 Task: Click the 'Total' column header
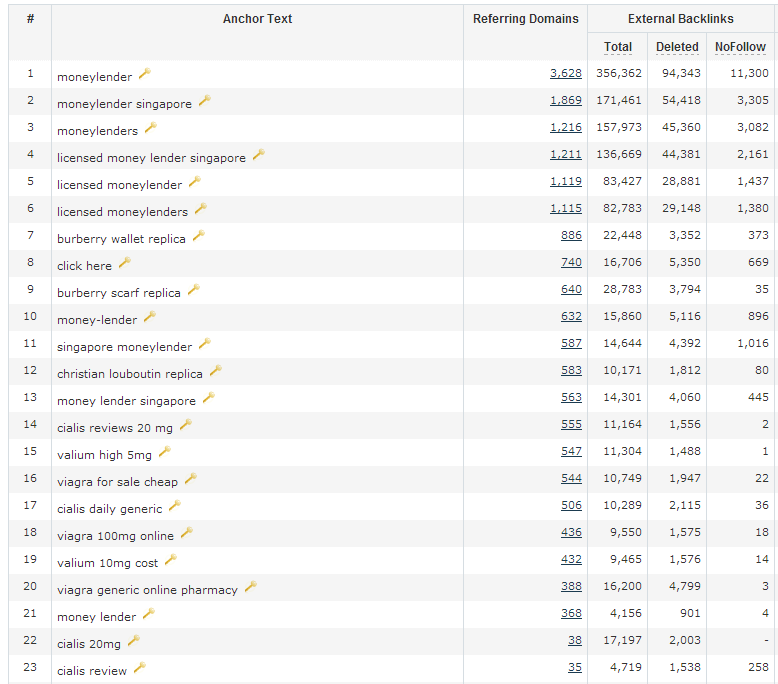coord(618,47)
